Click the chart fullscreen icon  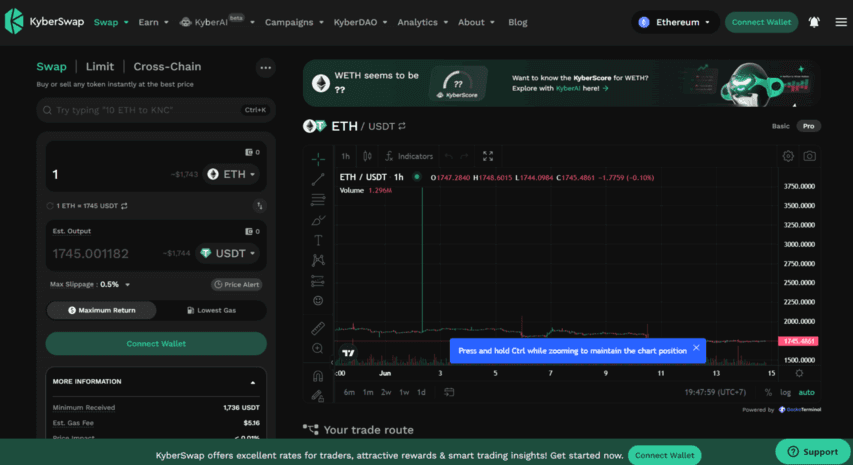[488, 156]
